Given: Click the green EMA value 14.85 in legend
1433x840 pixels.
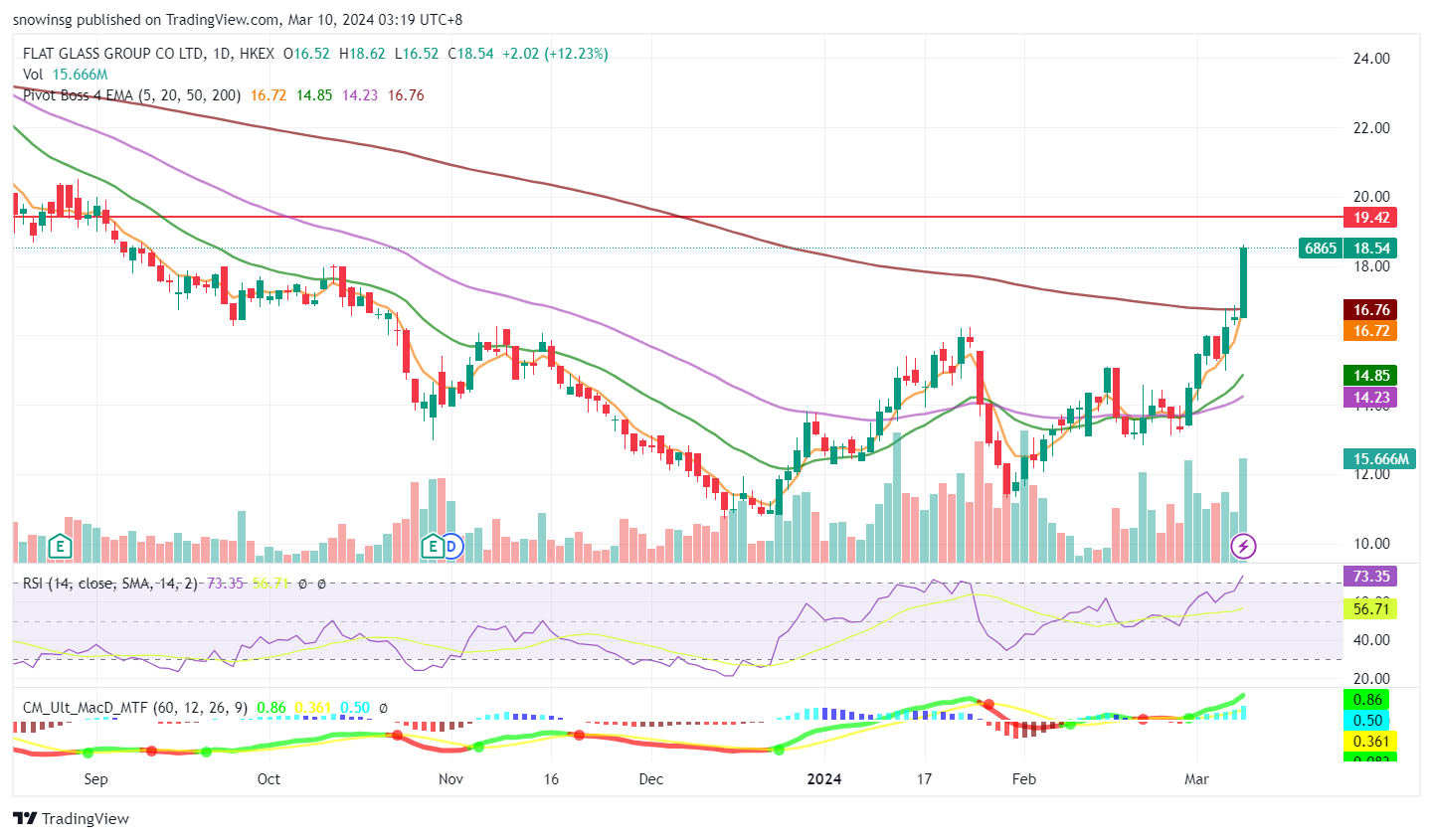Looking at the screenshot, I should [314, 95].
